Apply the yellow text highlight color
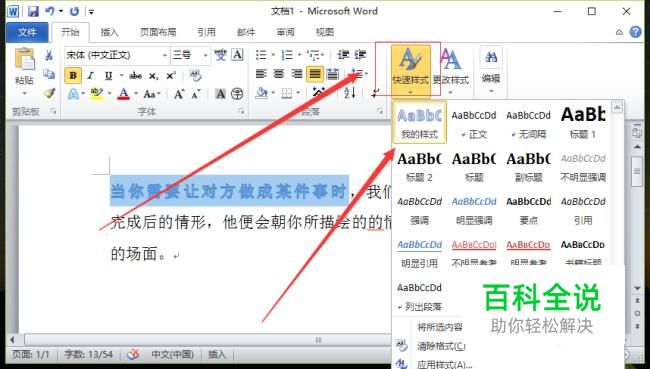The image size is (650, 369). pyautogui.click(x=97, y=94)
